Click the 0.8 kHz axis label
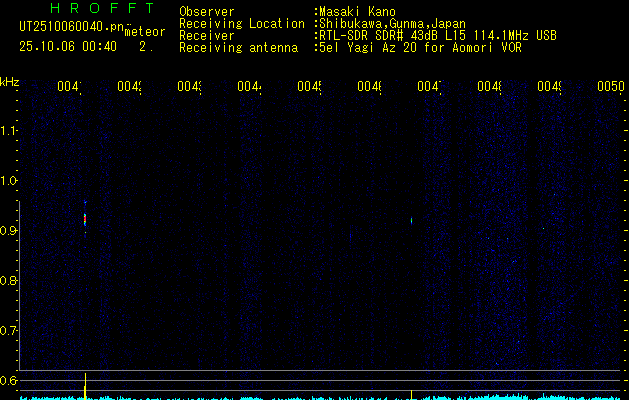 pos(8,280)
